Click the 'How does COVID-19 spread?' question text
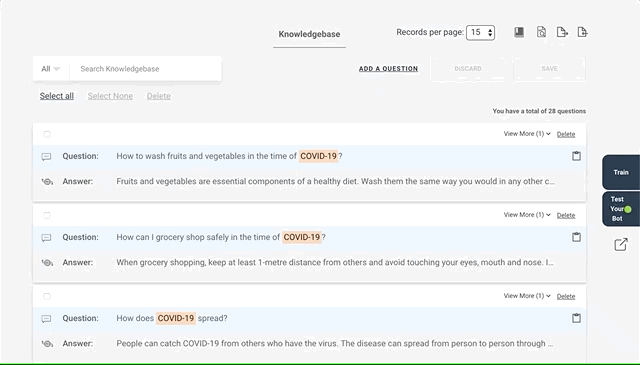The image size is (640, 365). [172, 318]
